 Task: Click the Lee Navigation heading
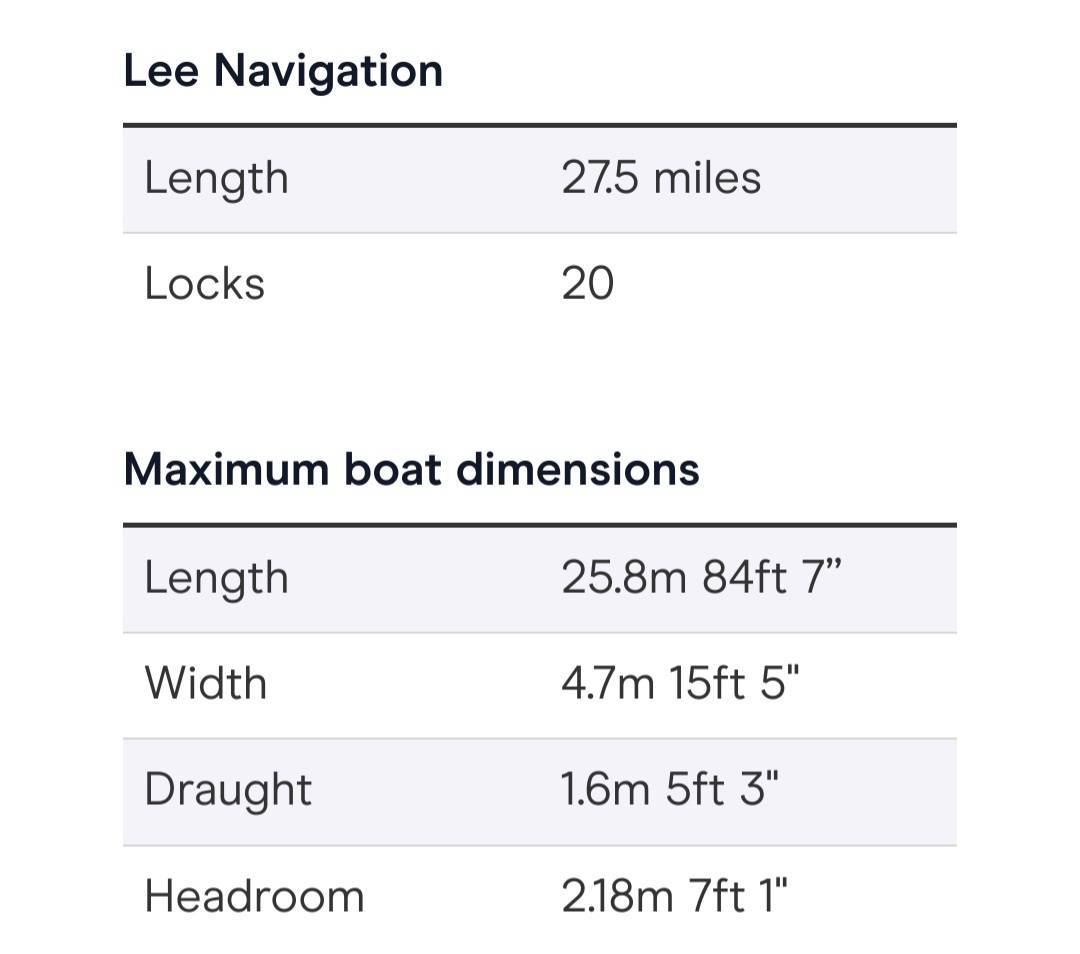(x=283, y=72)
